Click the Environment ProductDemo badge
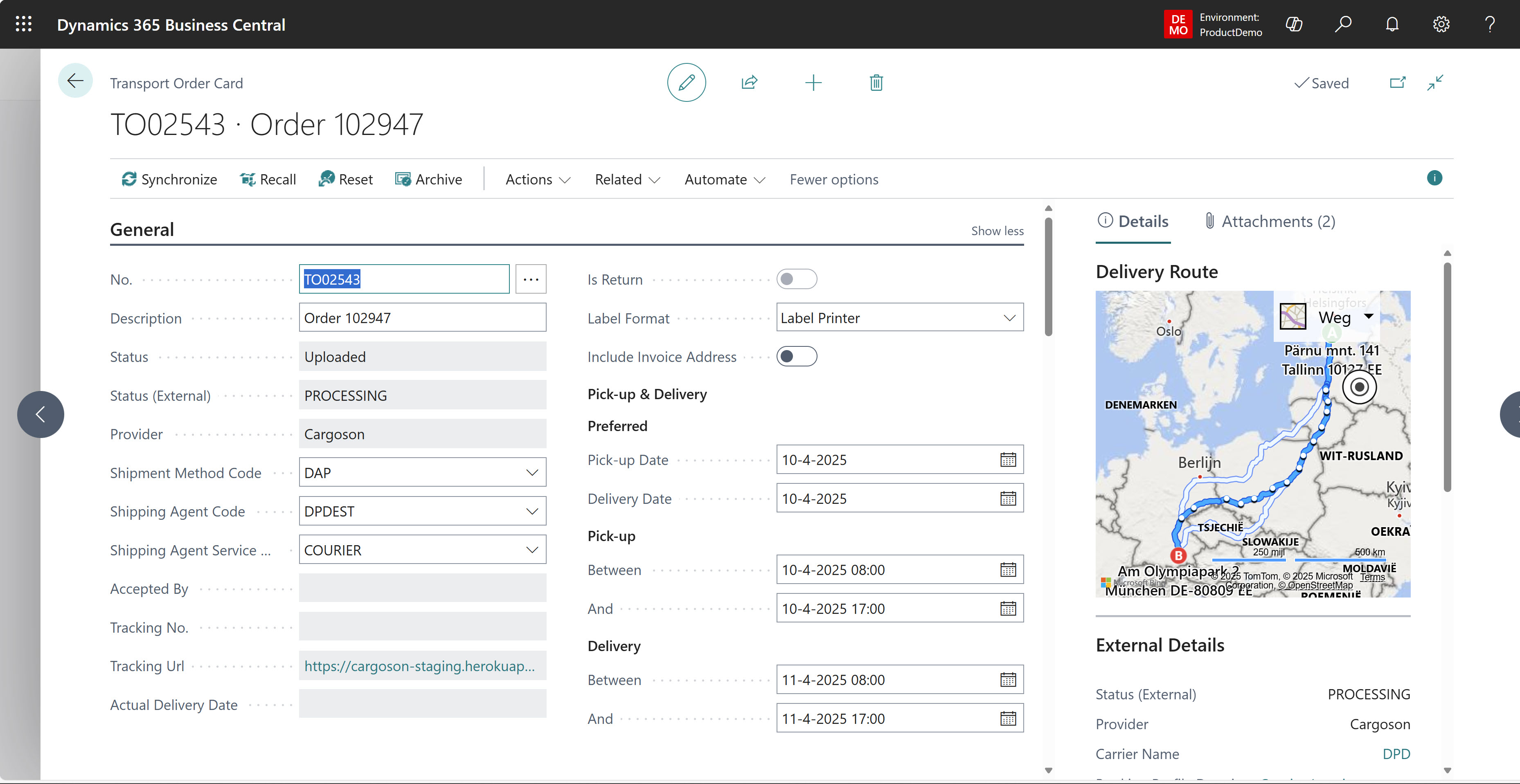Screen dimensions: 1520x784 pos(1213,24)
